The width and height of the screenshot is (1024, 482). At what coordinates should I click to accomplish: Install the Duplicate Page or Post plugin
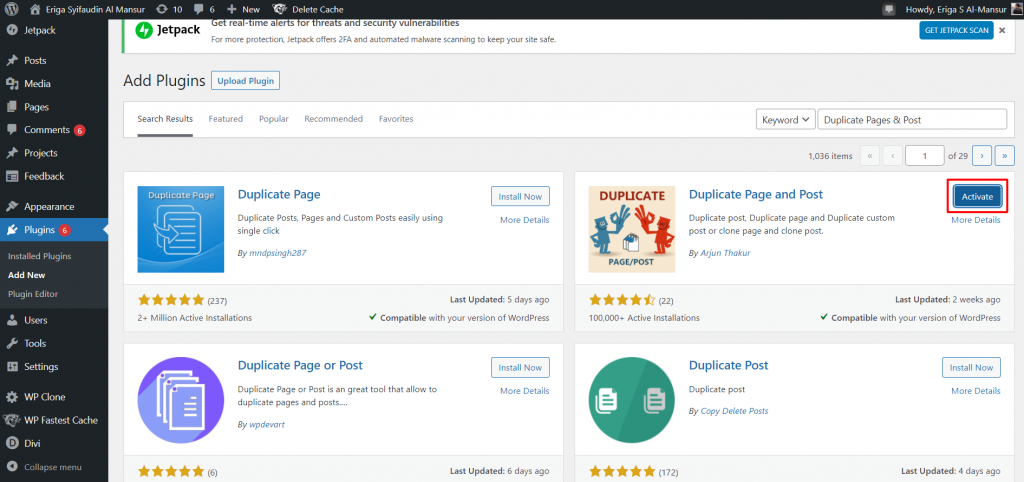pos(520,368)
